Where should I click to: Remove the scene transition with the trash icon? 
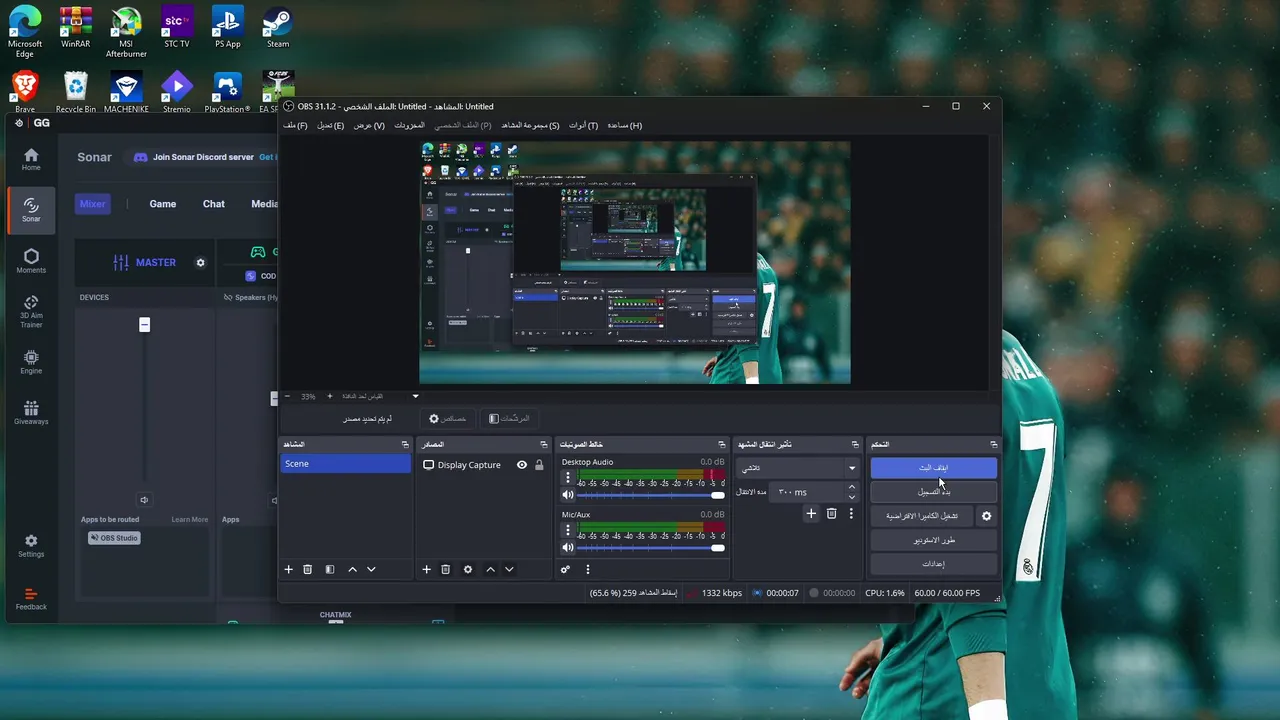click(x=831, y=513)
